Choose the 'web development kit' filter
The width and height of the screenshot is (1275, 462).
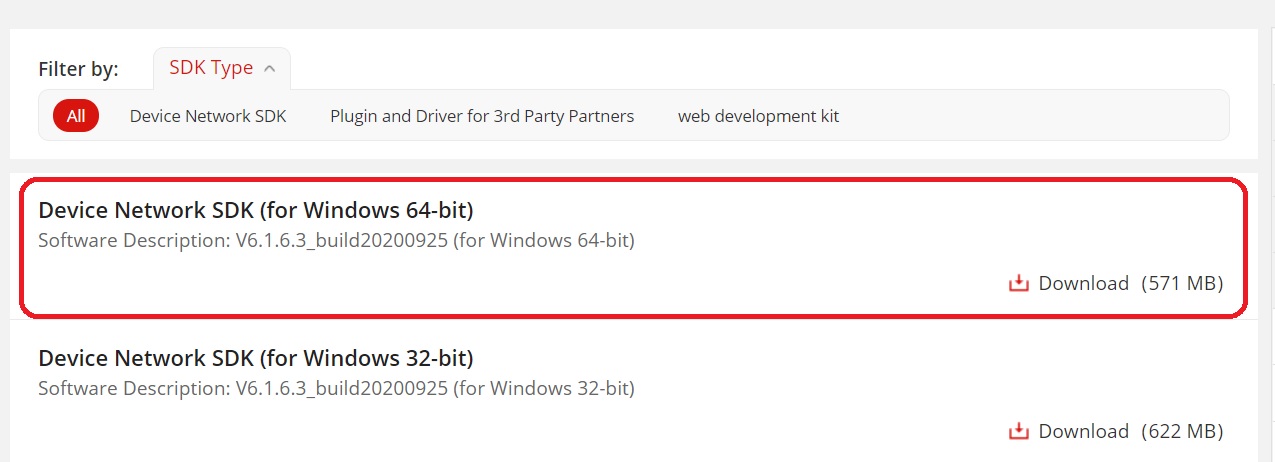click(x=758, y=116)
